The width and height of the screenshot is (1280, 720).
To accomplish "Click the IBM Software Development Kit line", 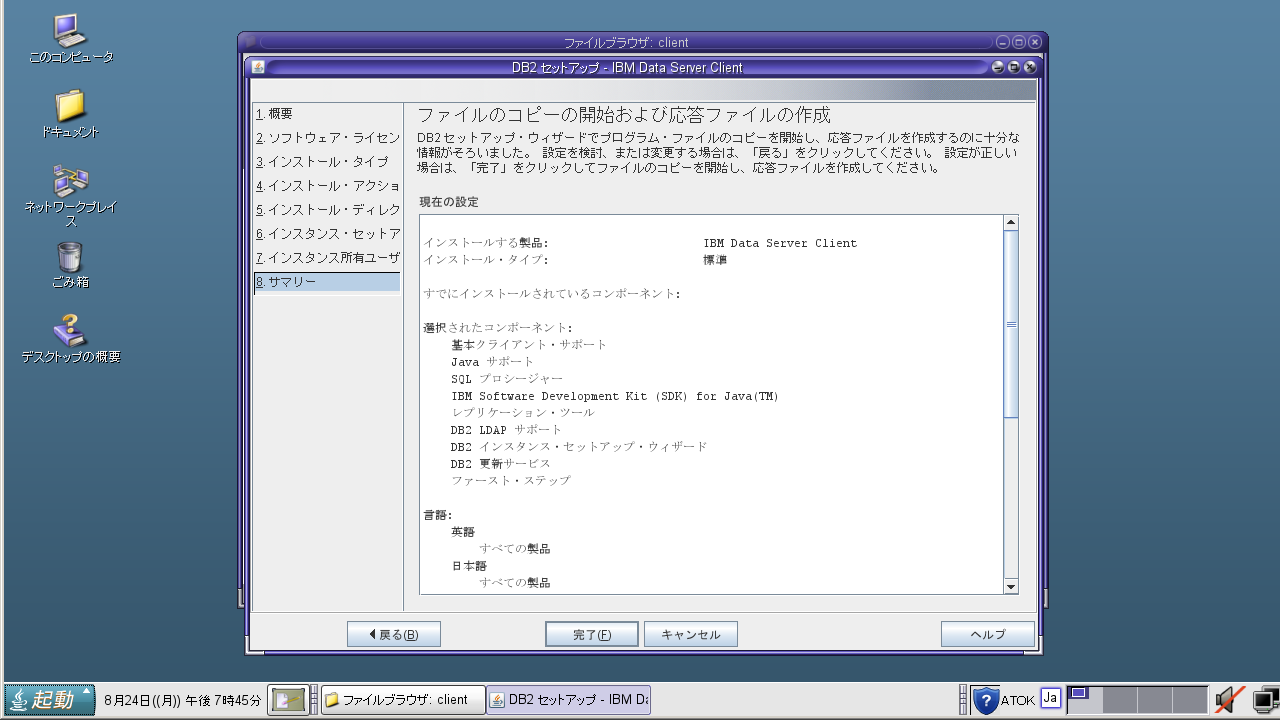I will coord(615,395).
